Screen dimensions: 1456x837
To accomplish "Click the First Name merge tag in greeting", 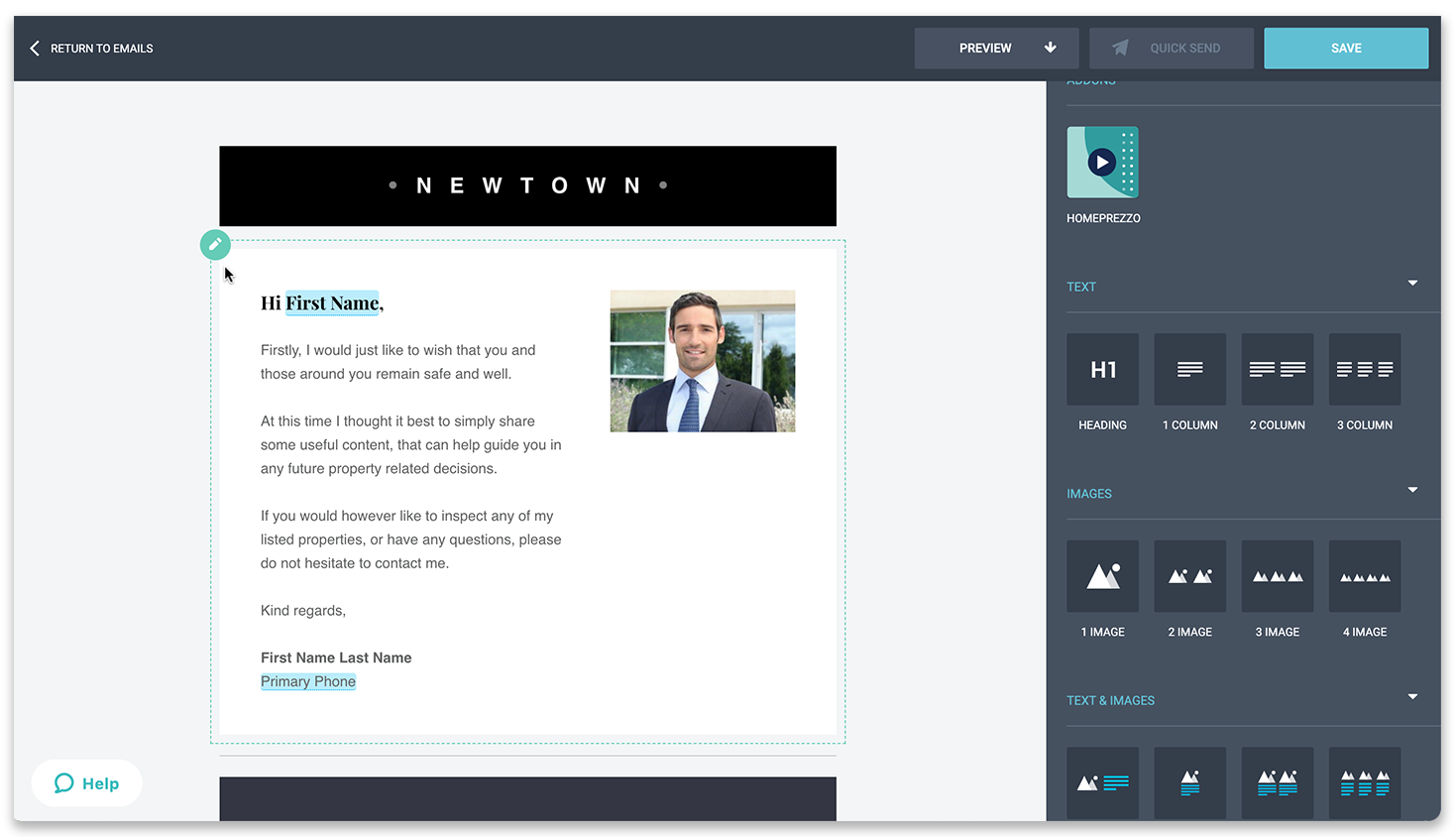I will (332, 303).
